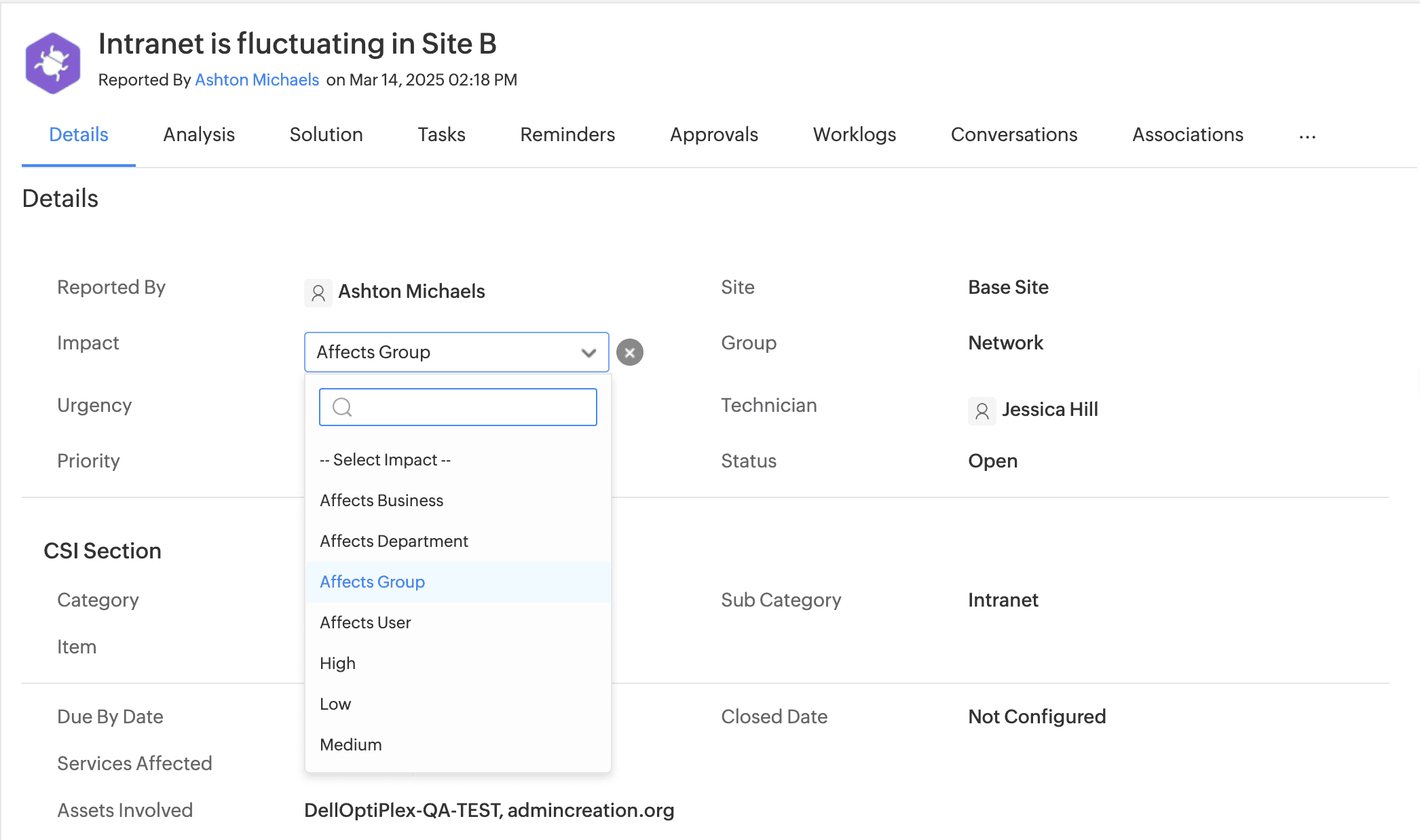The height and width of the screenshot is (840, 1420).
Task: Select High impact option
Action: coord(337,663)
